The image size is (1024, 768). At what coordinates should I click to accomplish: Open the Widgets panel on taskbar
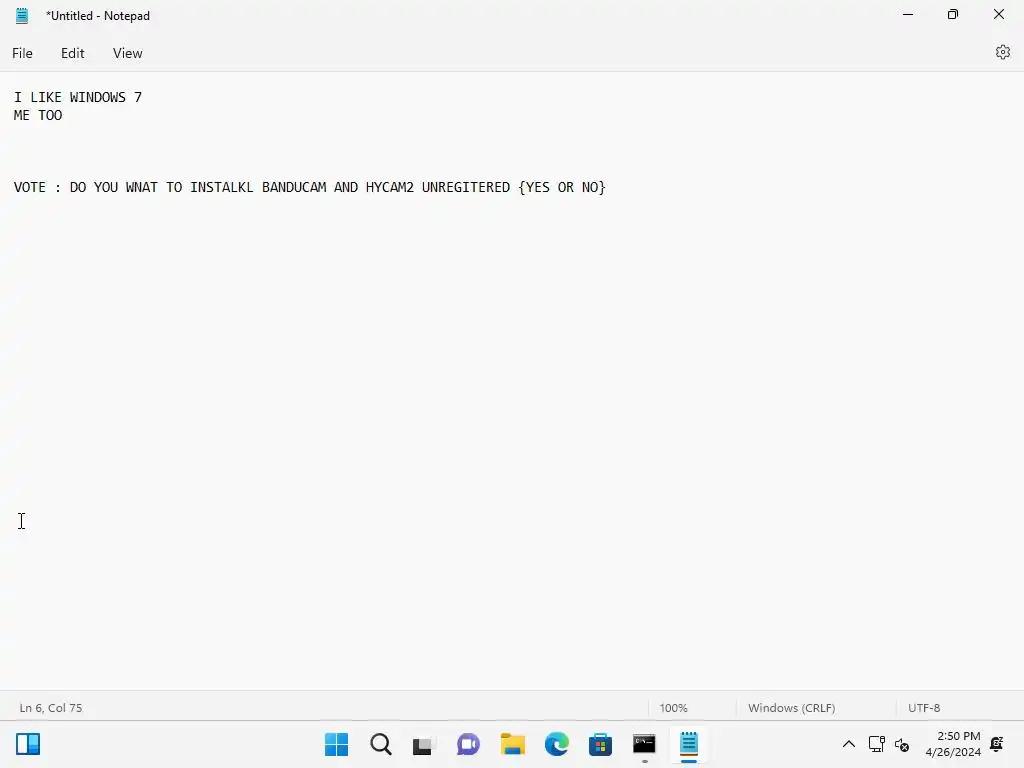pyautogui.click(x=28, y=744)
